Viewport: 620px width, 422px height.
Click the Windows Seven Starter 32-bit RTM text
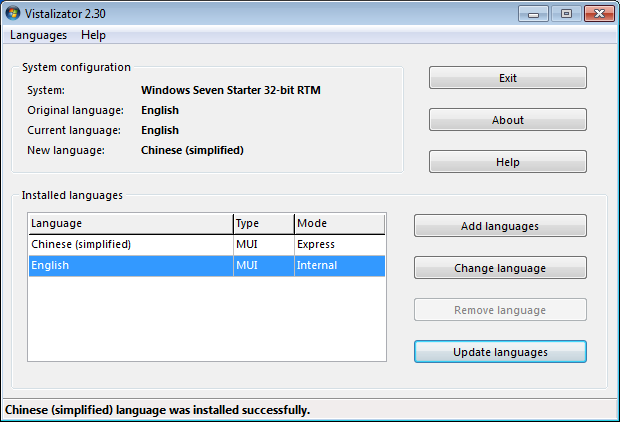pyautogui.click(x=231, y=90)
